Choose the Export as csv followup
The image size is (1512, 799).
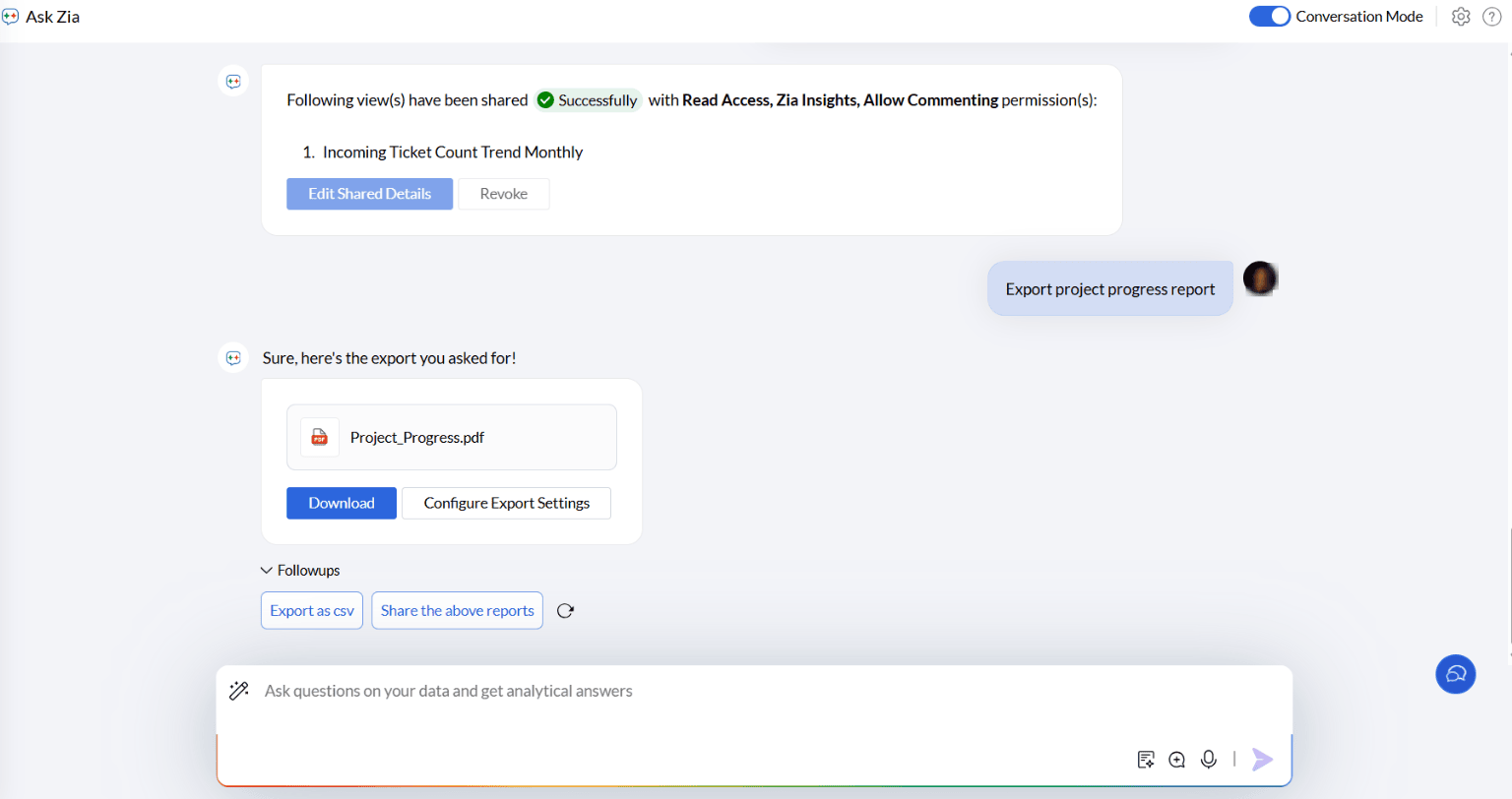coord(312,611)
